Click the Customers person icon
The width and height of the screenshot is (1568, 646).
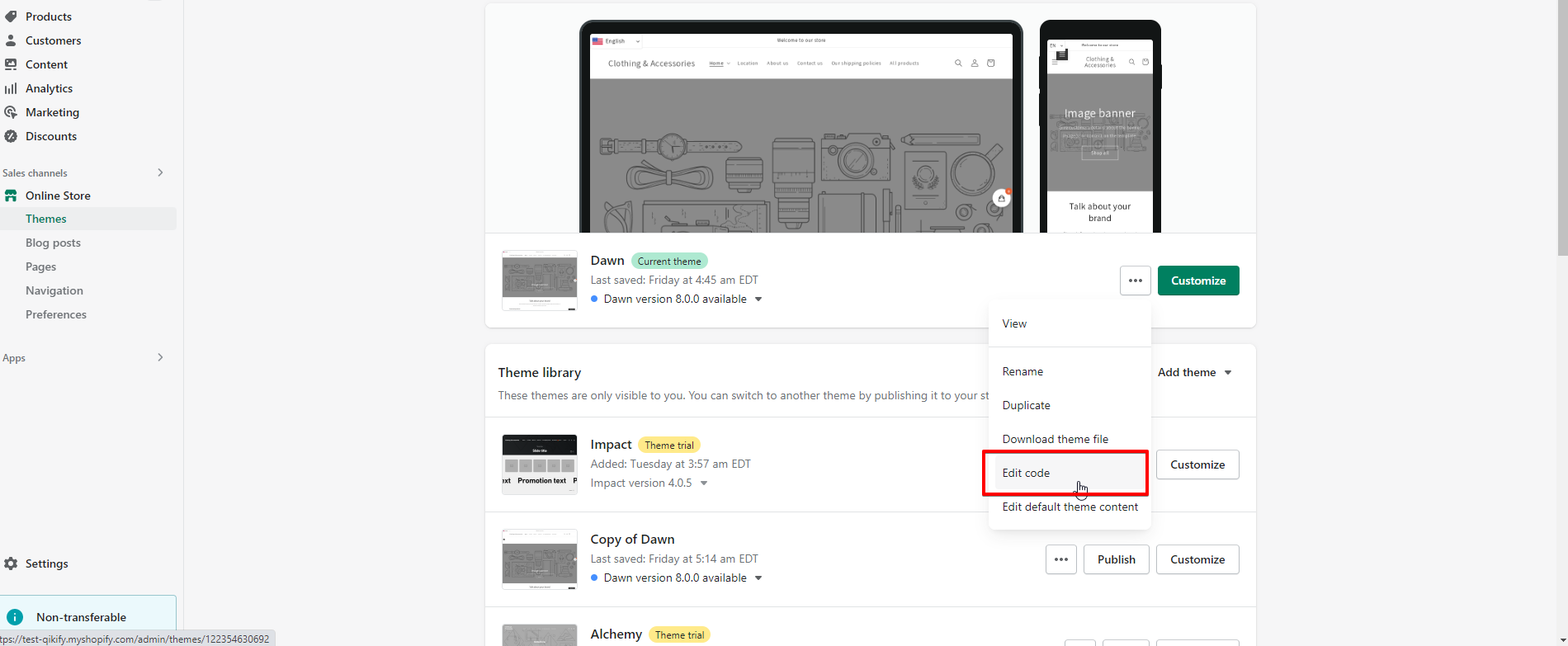(11, 40)
